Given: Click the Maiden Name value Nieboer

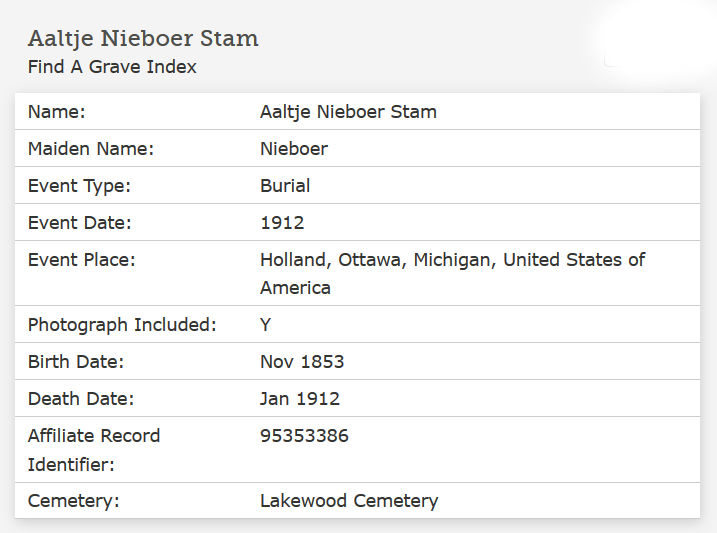Looking at the screenshot, I should pos(294,149).
